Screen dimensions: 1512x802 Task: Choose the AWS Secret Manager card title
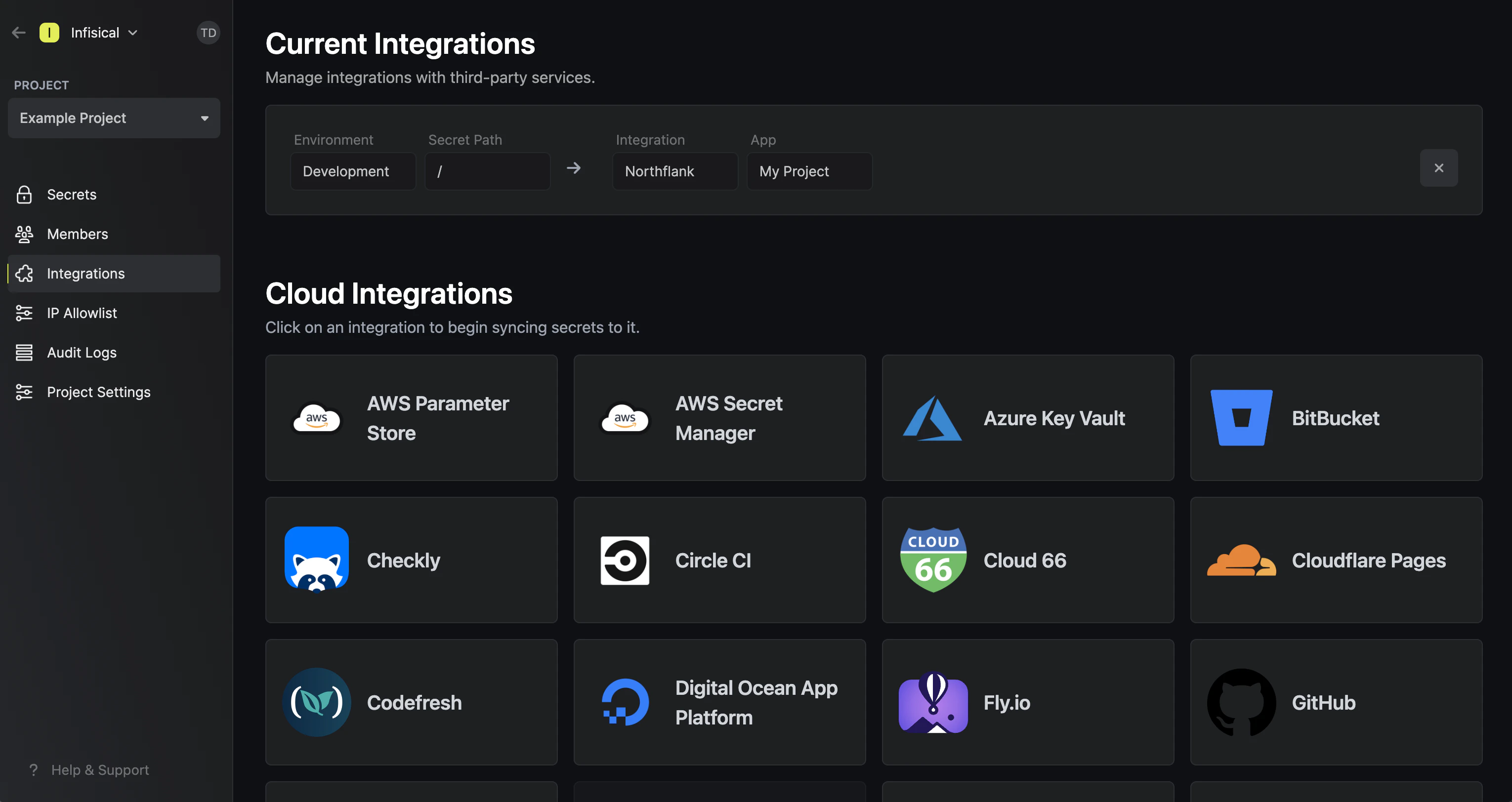click(x=728, y=418)
